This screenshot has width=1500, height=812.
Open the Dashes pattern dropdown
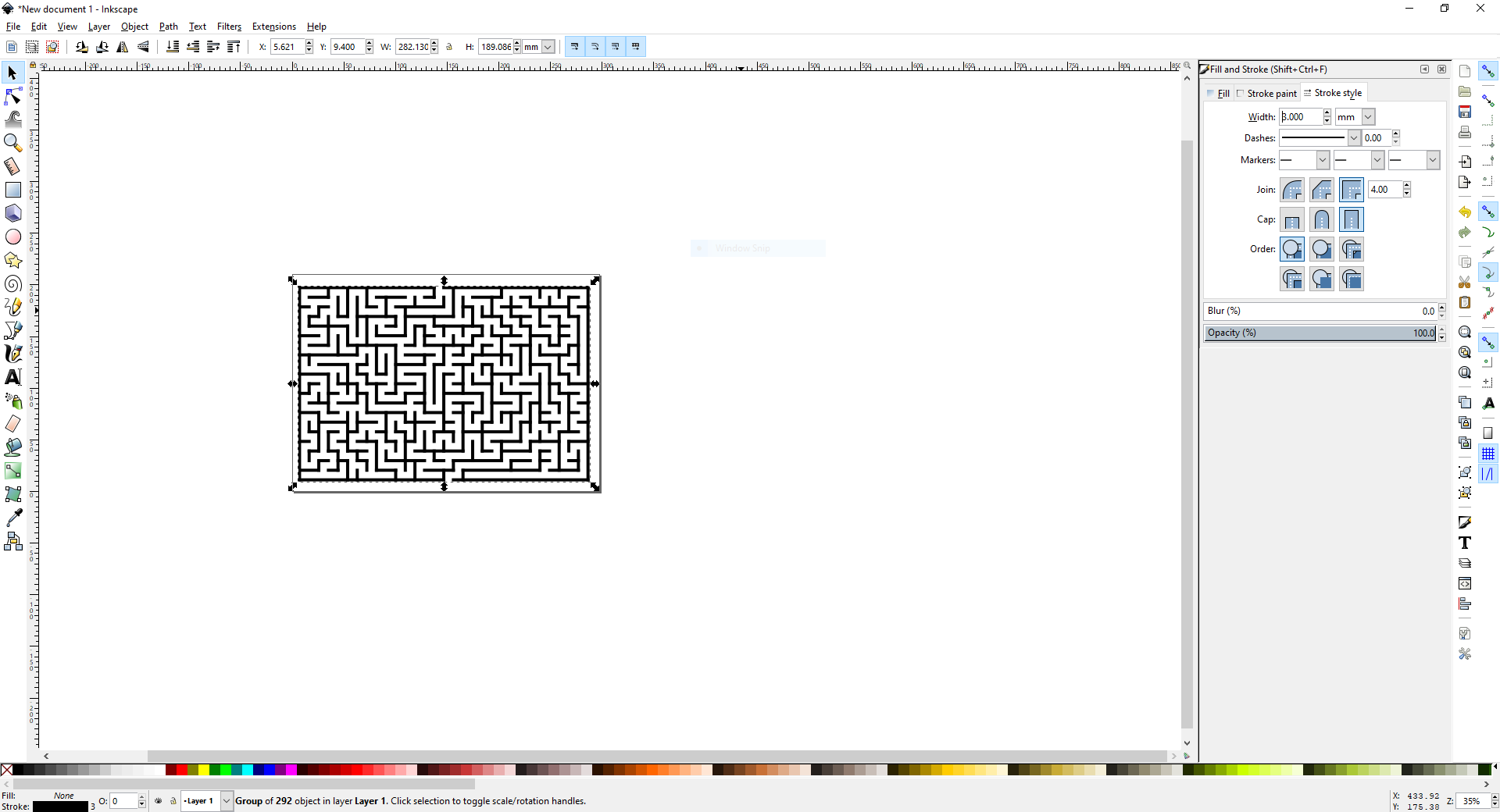pos(1355,137)
